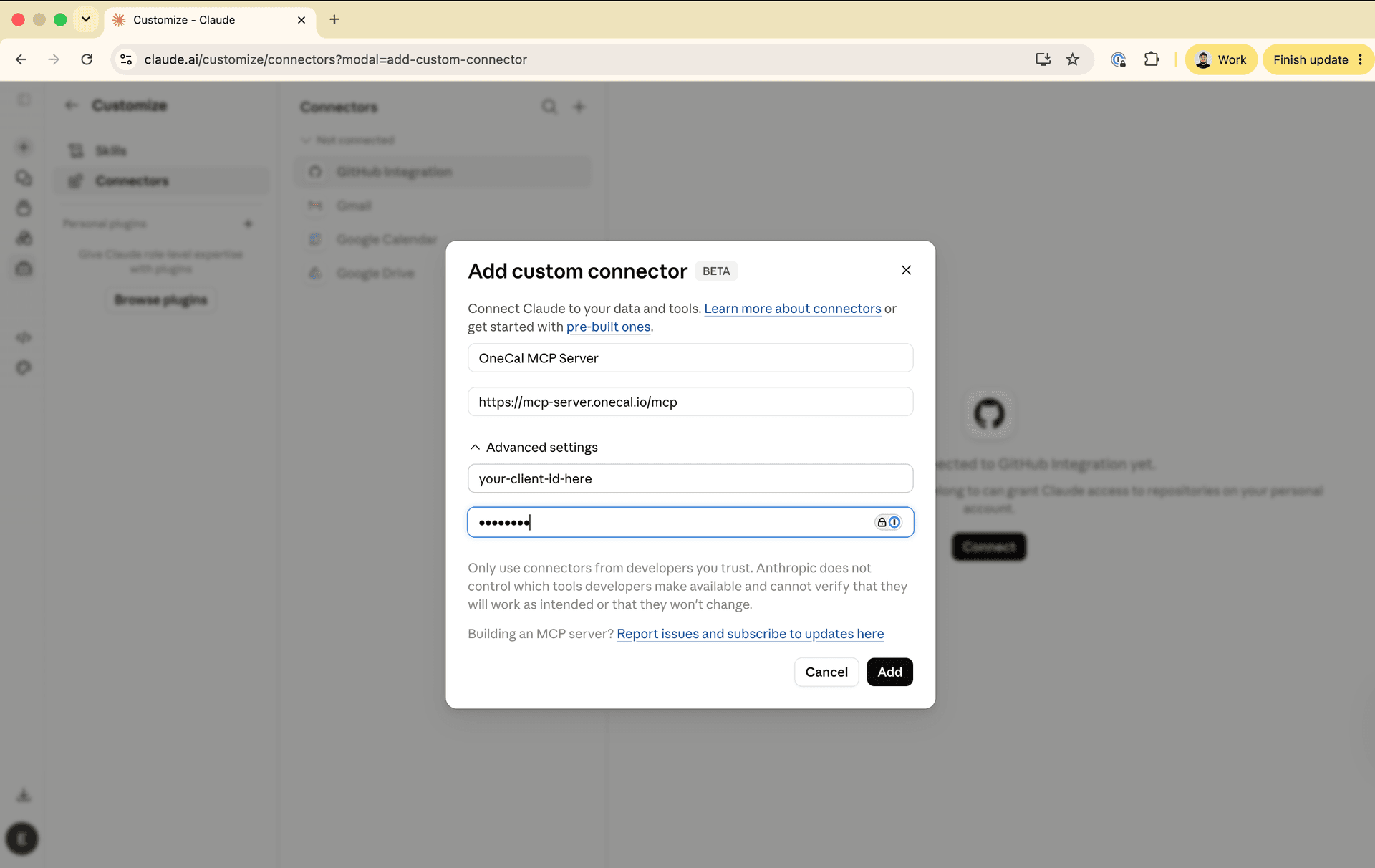Add connector with plus icon in Connectors header

click(x=579, y=107)
